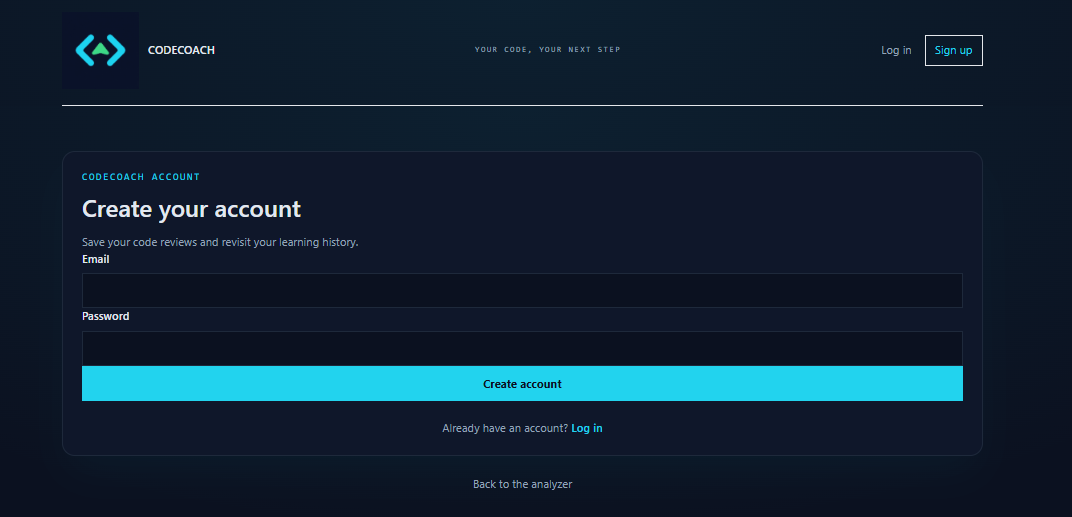Open the Log in header link

point(896,50)
